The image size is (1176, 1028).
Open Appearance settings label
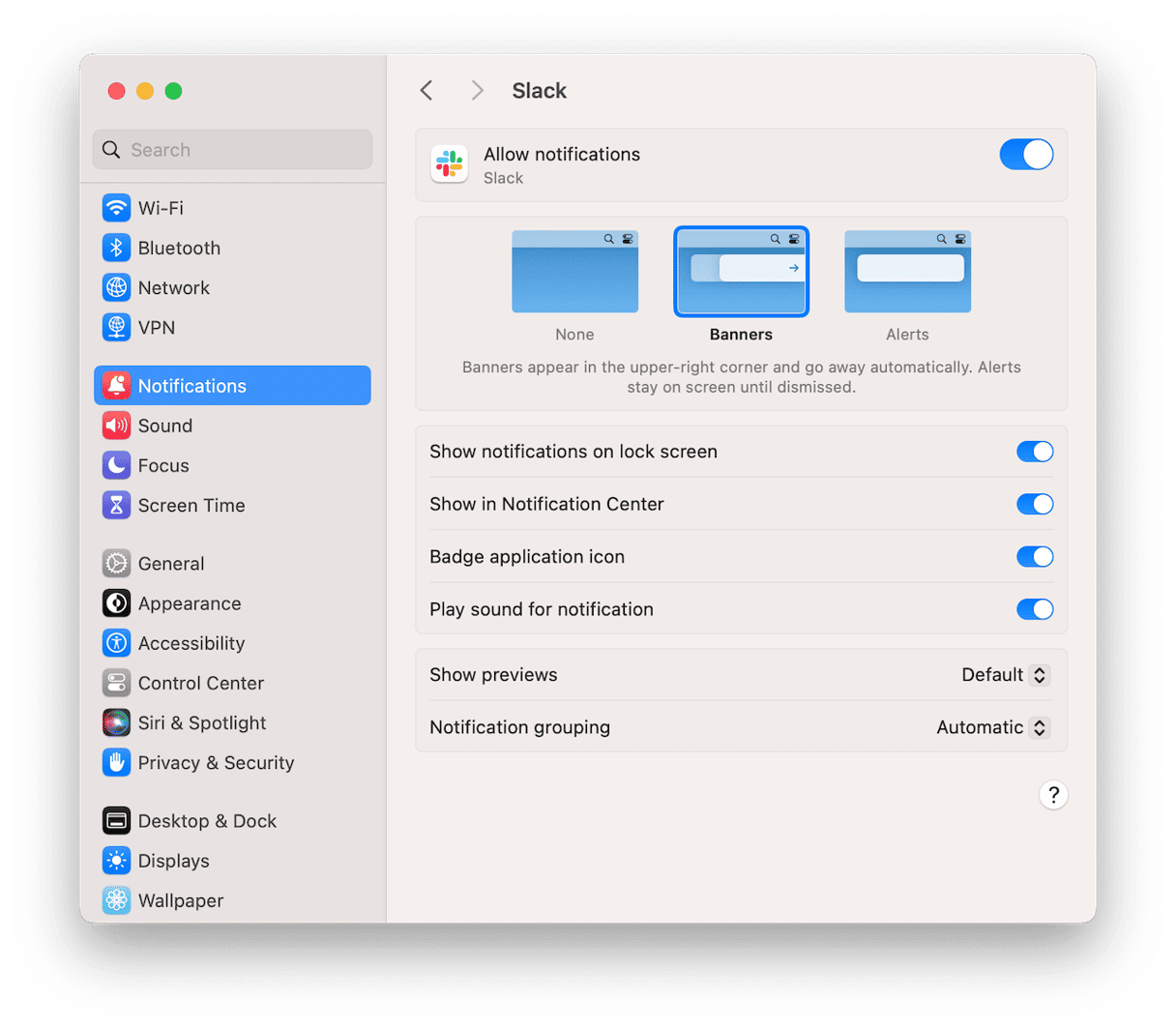(x=190, y=602)
